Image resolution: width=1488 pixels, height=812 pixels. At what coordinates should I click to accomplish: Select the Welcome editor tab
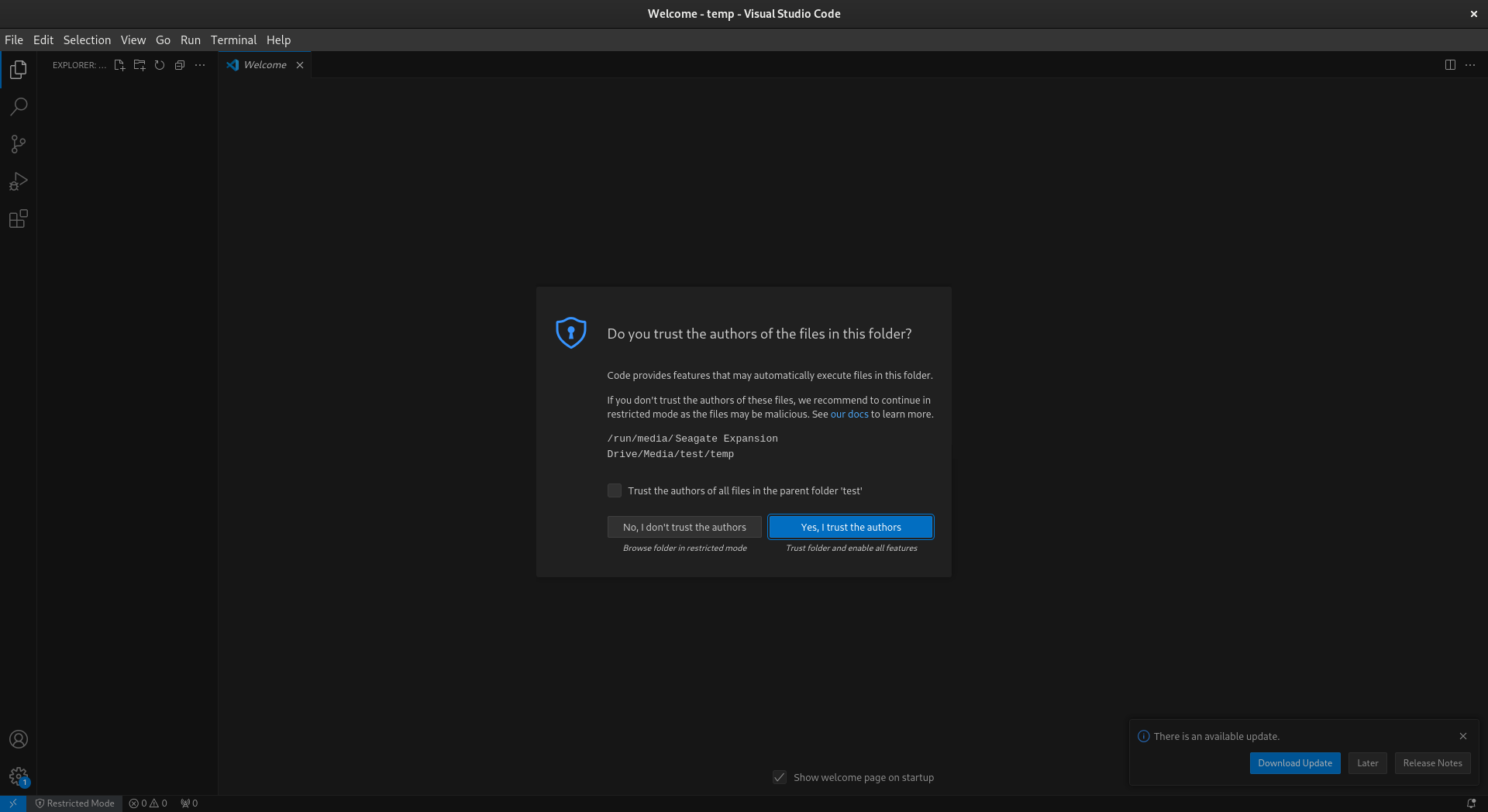(265, 65)
